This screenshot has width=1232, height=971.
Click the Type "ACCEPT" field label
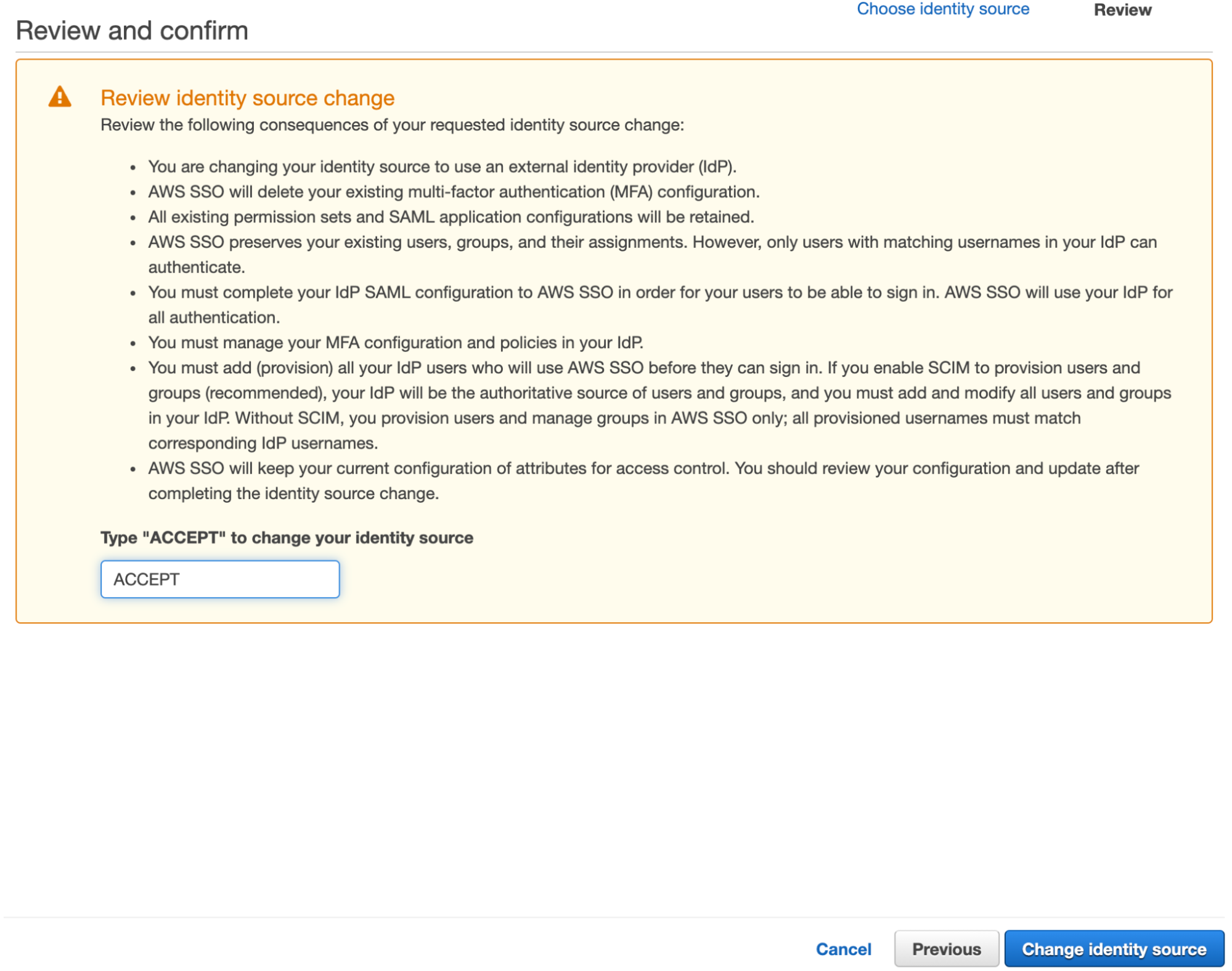point(287,538)
